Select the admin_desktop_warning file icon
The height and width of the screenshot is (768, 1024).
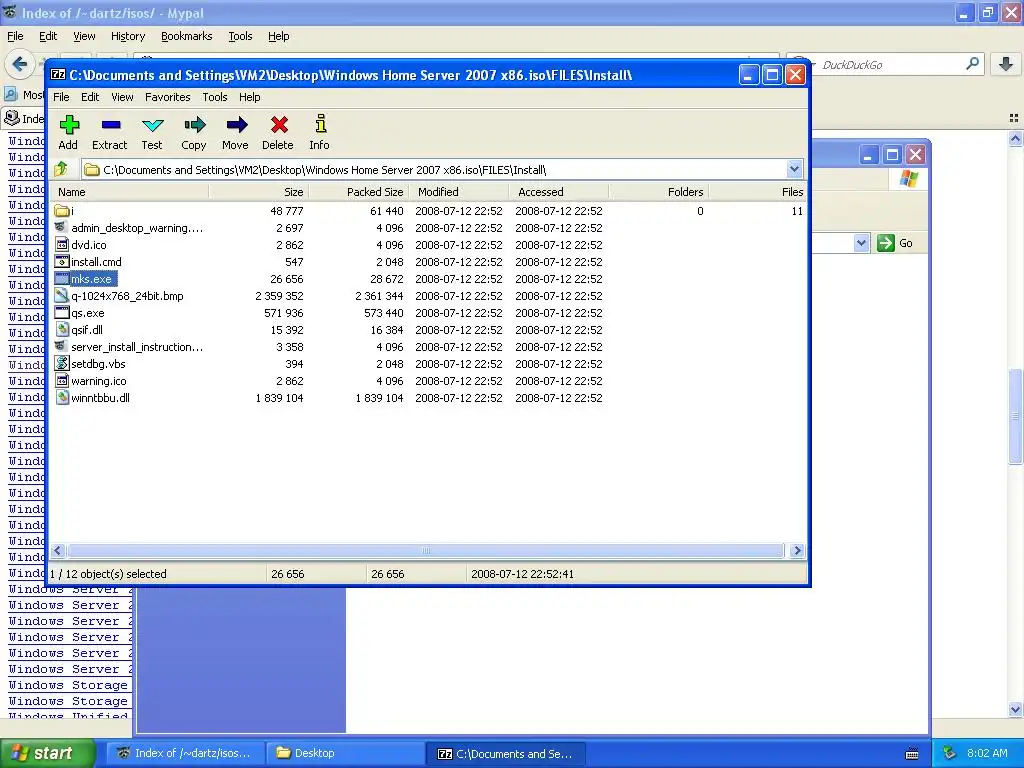point(62,228)
